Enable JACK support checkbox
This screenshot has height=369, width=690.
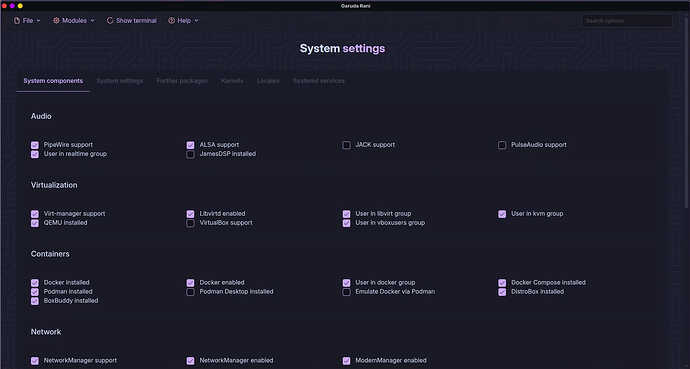point(346,145)
